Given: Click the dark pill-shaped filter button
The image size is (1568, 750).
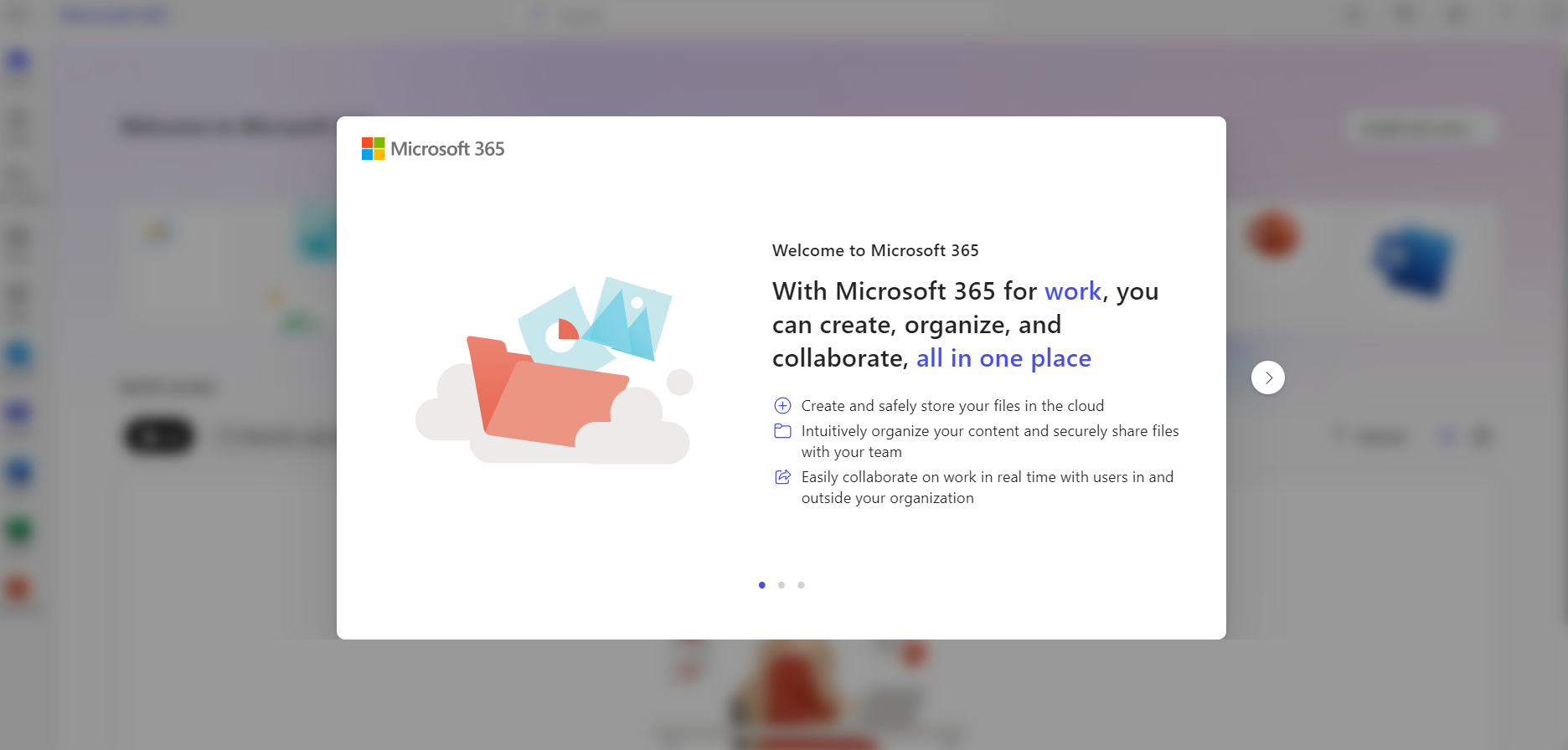Looking at the screenshot, I should click(x=159, y=436).
